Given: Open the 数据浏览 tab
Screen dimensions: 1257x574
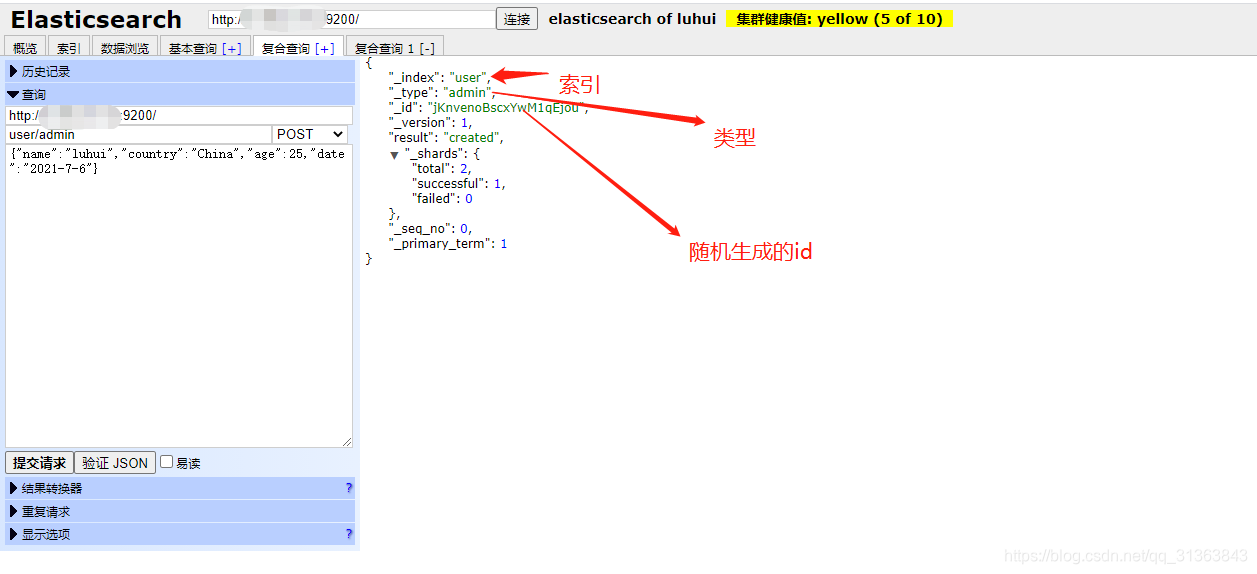Looking at the screenshot, I should point(125,48).
